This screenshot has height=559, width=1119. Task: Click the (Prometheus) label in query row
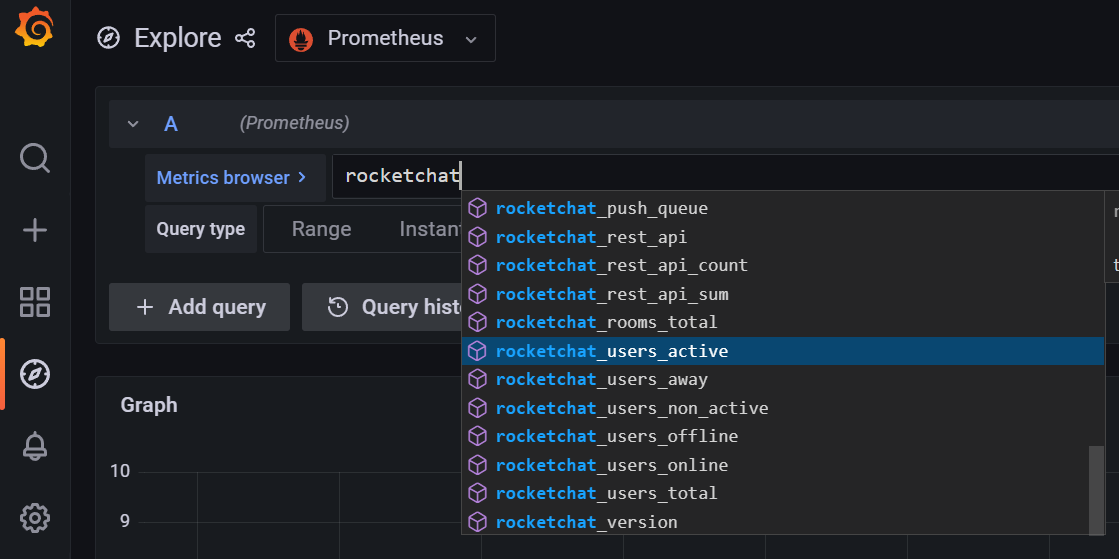coord(295,123)
